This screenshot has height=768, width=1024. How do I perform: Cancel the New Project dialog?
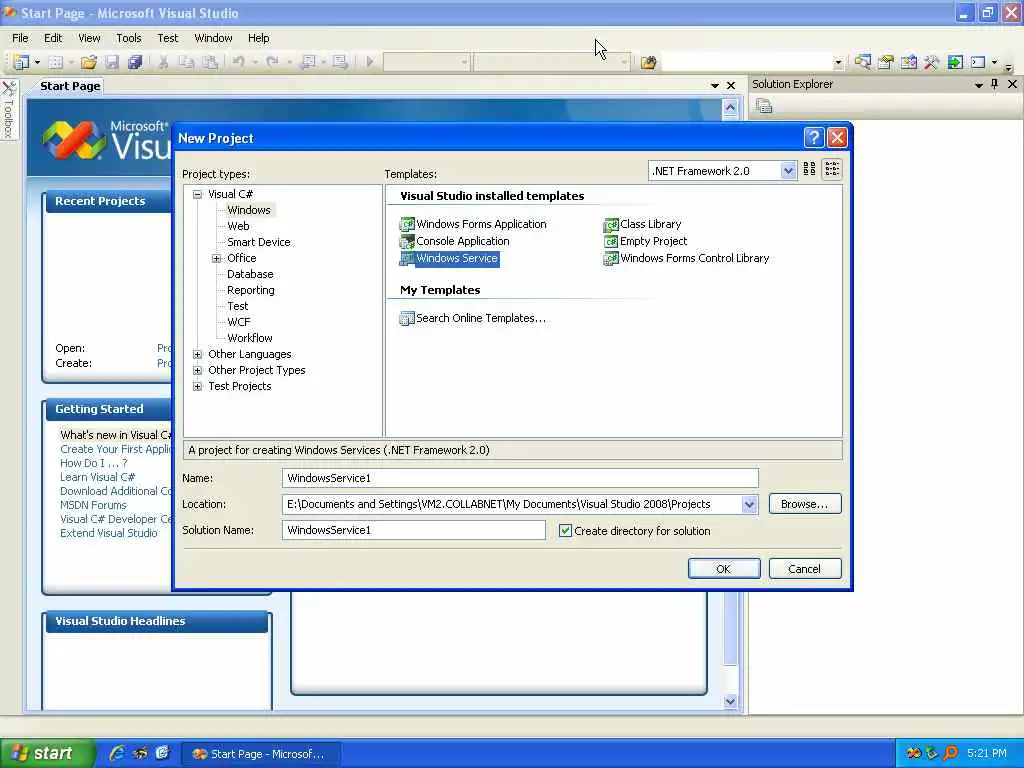[805, 569]
